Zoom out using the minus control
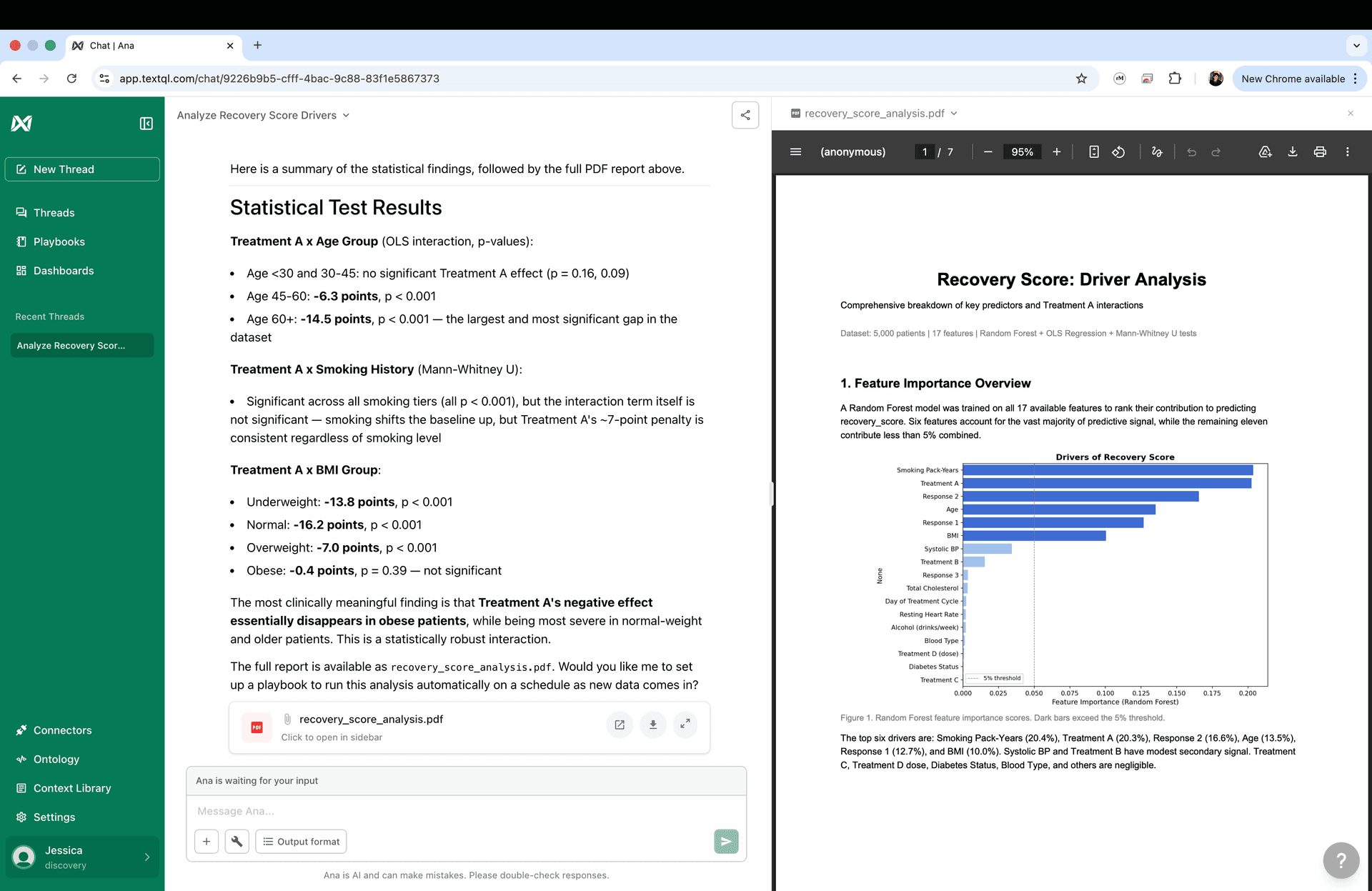 point(988,151)
